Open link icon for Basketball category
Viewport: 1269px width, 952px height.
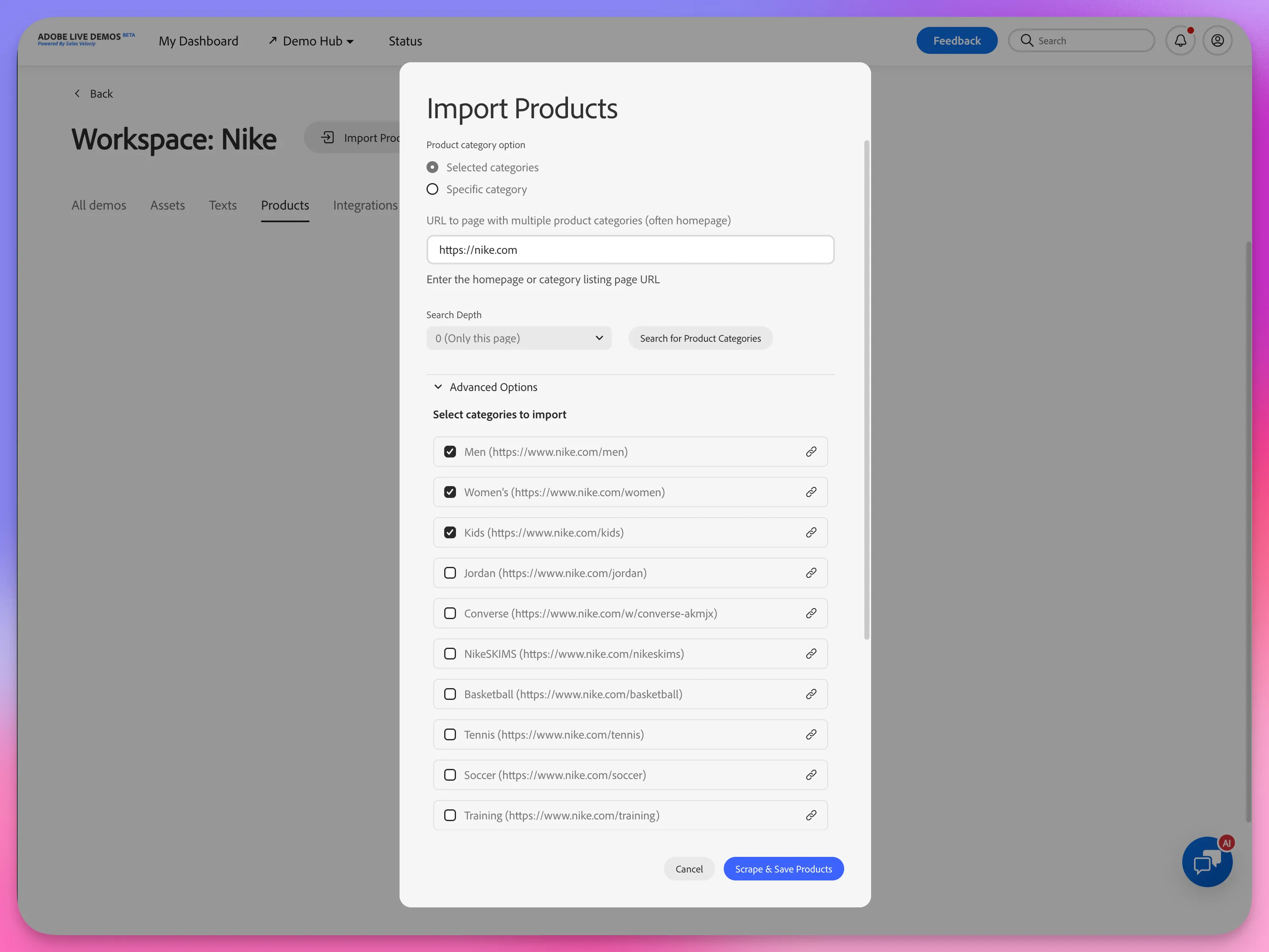coord(810,694)
